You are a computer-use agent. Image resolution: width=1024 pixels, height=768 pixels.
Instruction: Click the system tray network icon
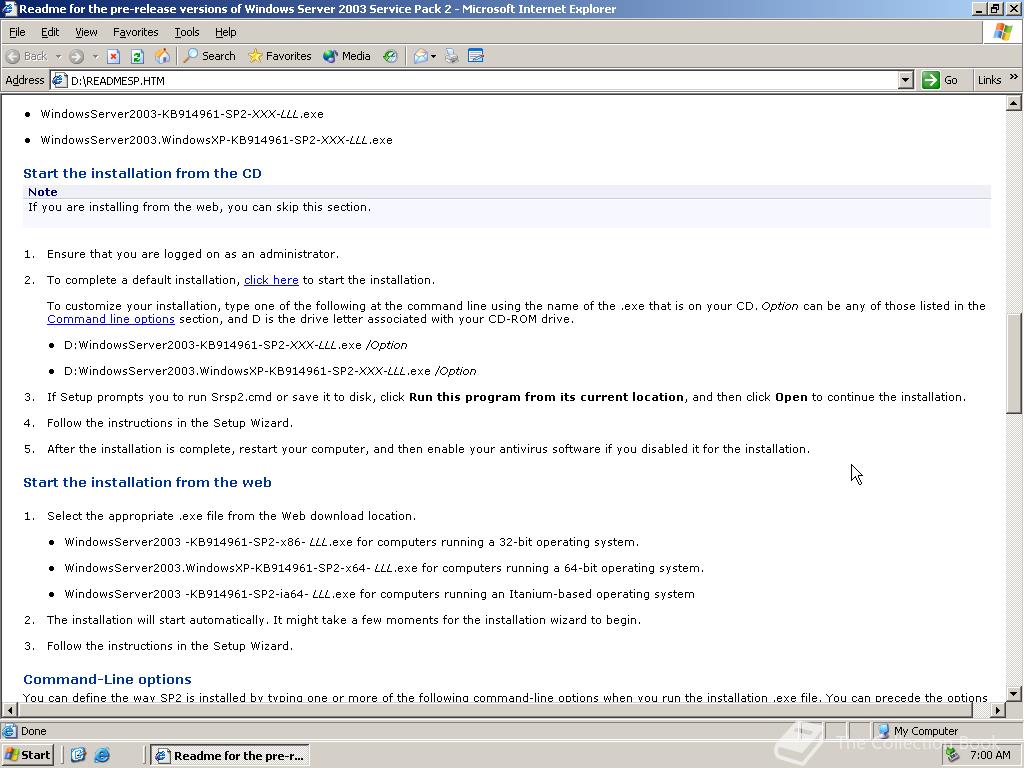[x=953, y=755]
